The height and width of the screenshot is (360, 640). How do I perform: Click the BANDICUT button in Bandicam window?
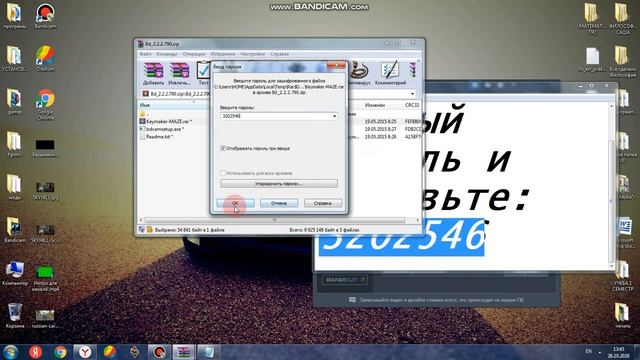(x=345, y=280)
